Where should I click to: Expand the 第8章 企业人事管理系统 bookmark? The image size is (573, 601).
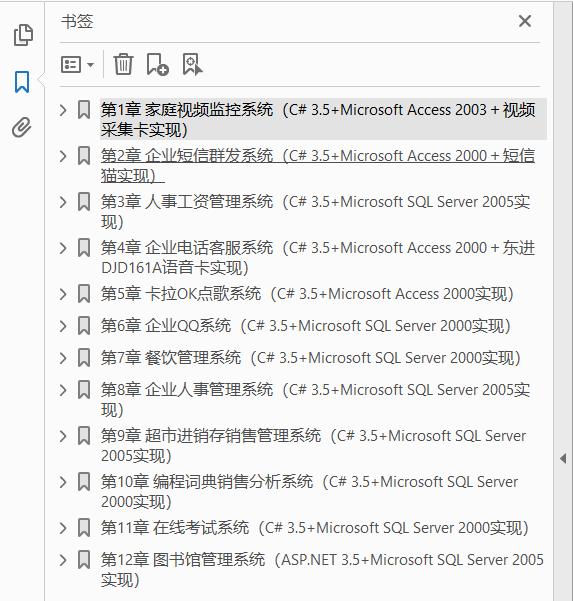(x=63, y=390)
